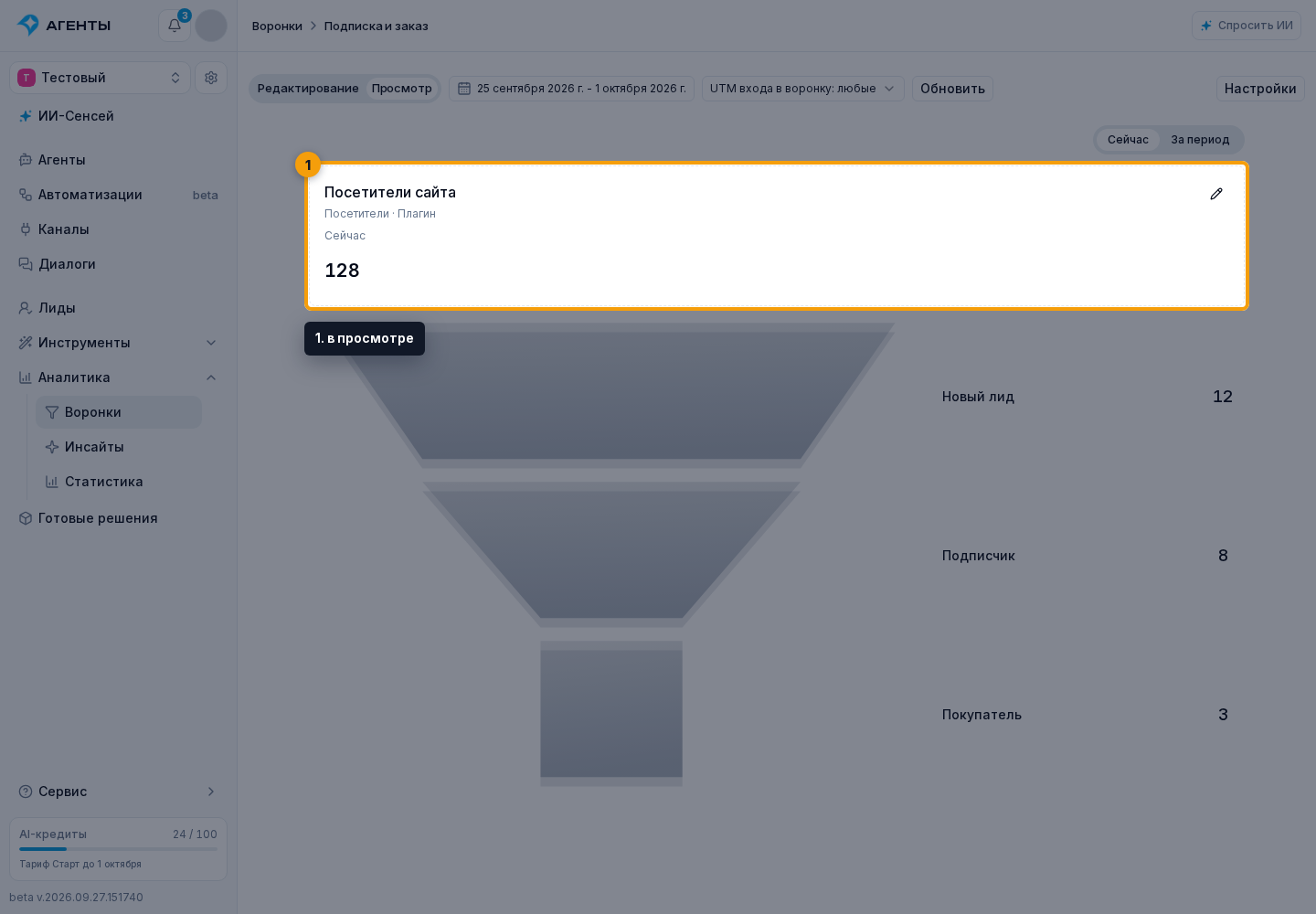
Task: Click the AI-кредиты progress bar
Action: pyautogui.click(x=119, y=849)
